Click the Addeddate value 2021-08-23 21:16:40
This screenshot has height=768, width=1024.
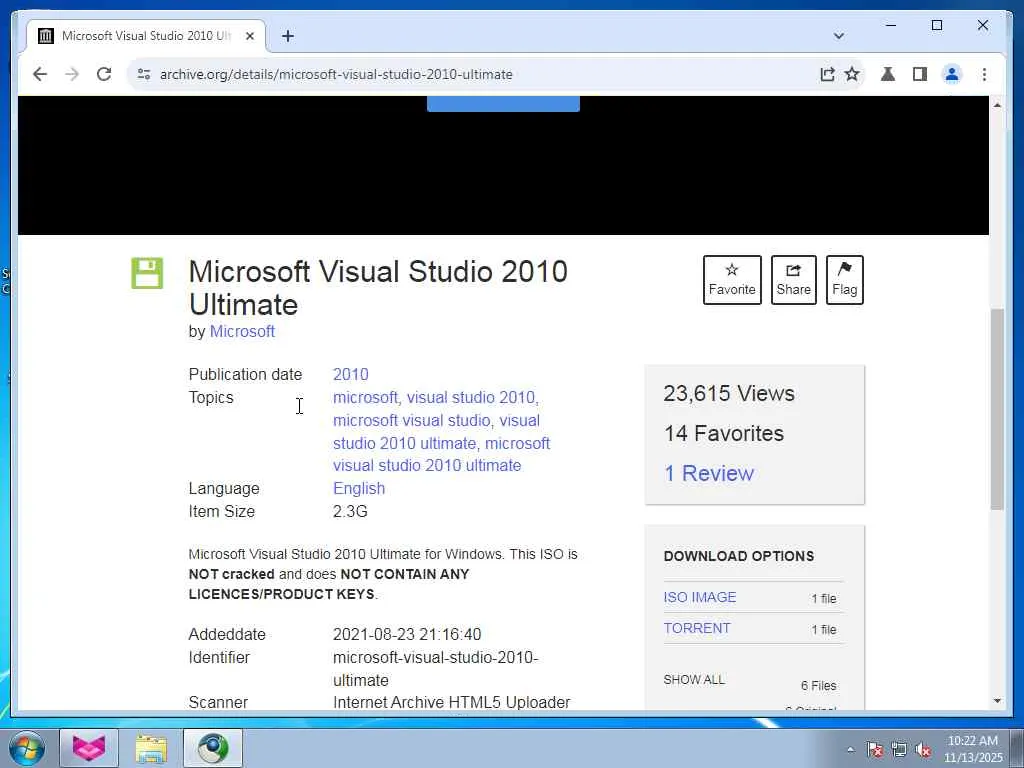407,635
